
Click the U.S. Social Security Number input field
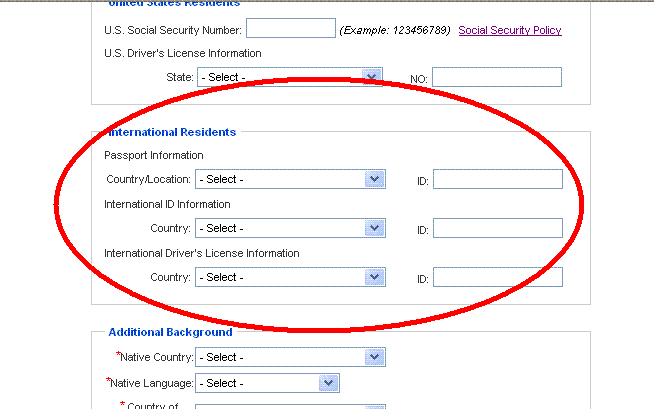point(290,29)
